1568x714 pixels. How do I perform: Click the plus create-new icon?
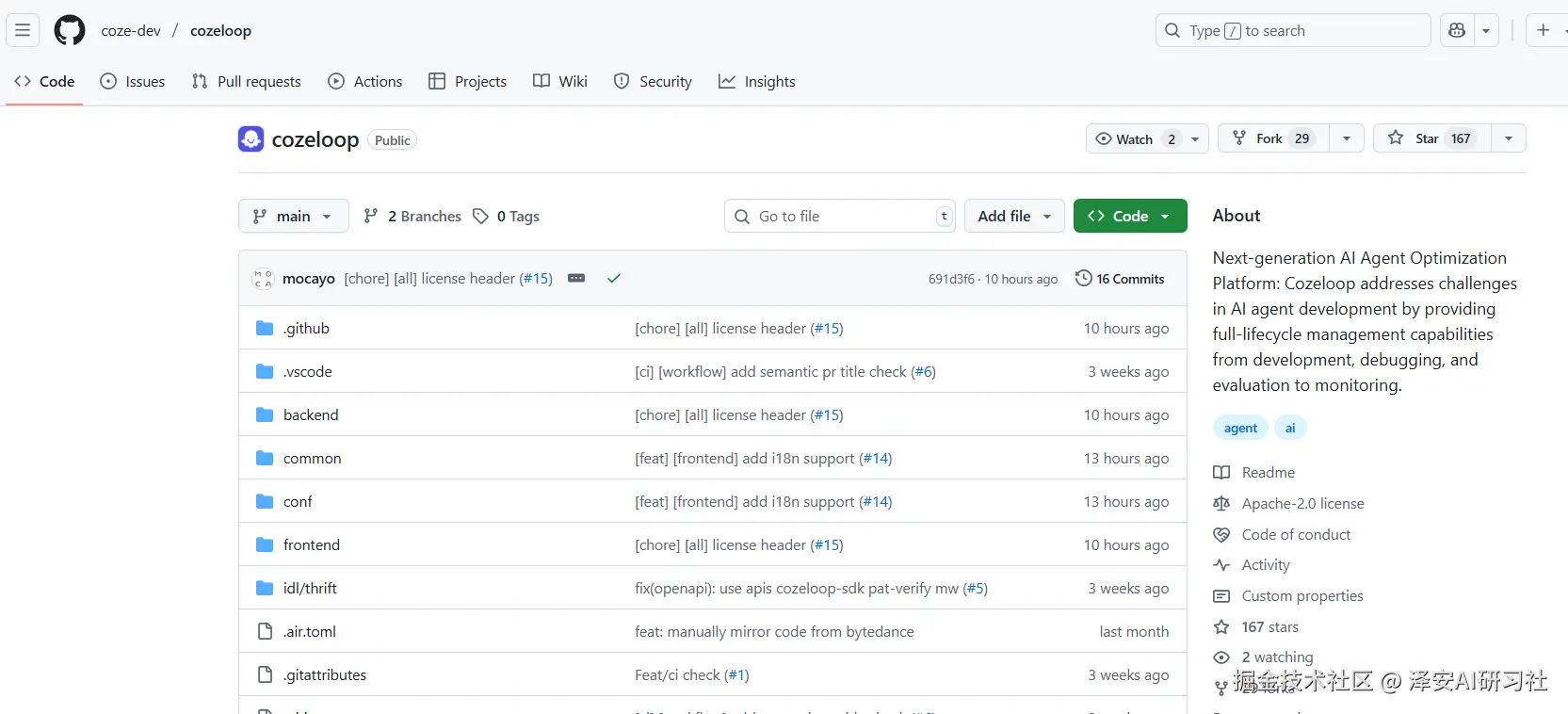point(1544,30)
